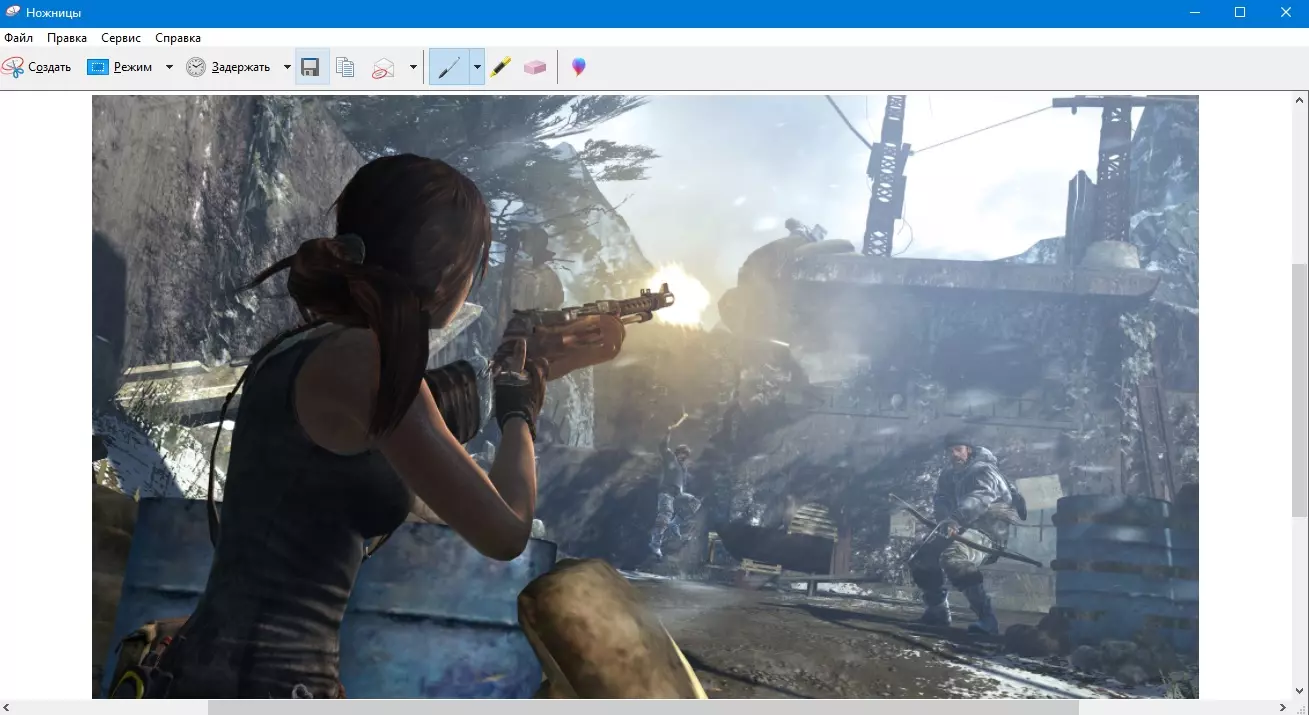The width and height of the screenshot is (1309, 715).
Task: Expand the Режим dropdown arrow
Action: pyautogui.click(x=169, y=67)
